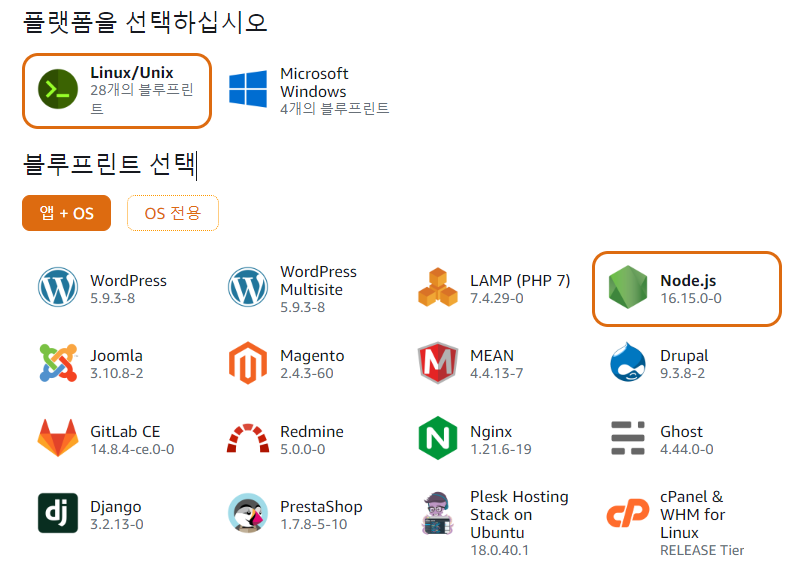
Task: Click version text 3.2.13-0
Action: coord(116,524)
